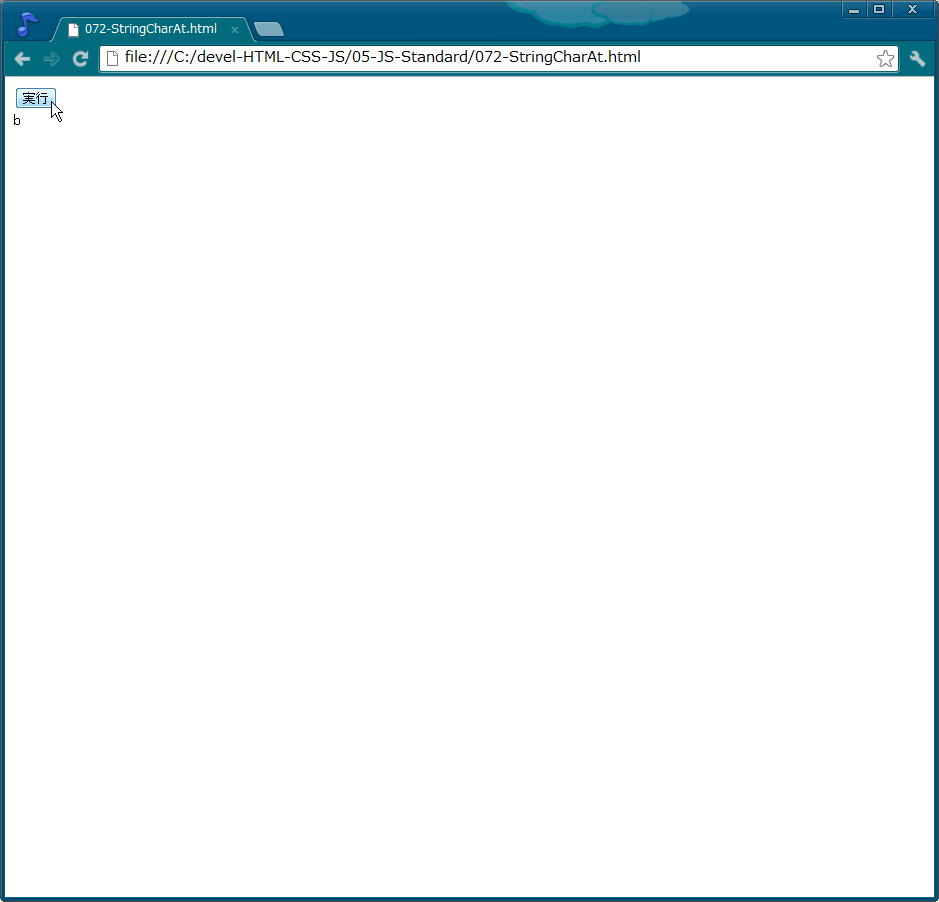This screenshot has height=902, width=939.
Task: Maximize the browser window
Action: pyautogui.click(x=879, y=10)
